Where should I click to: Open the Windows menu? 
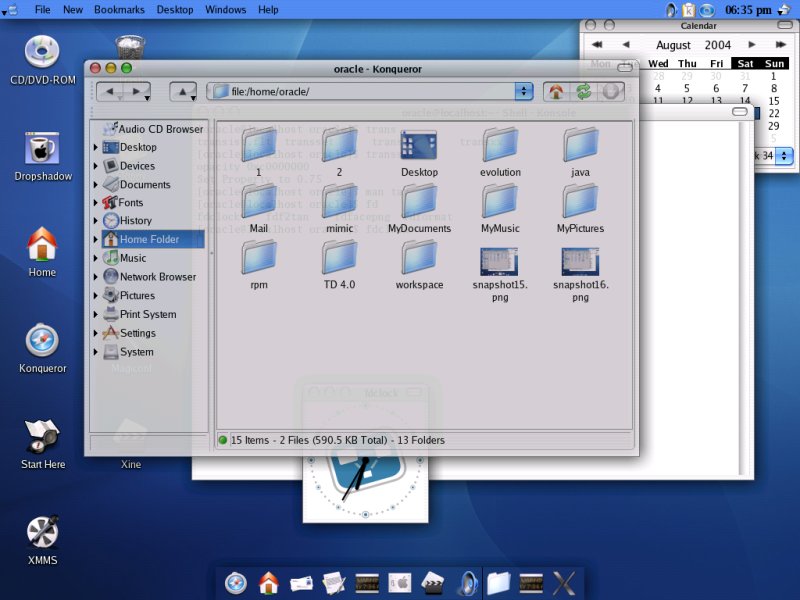click(x=226, y=9)
